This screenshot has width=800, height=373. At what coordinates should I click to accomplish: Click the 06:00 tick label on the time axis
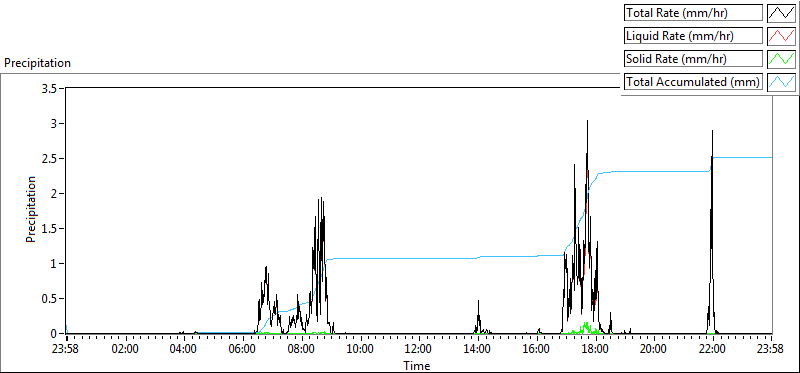243,350
